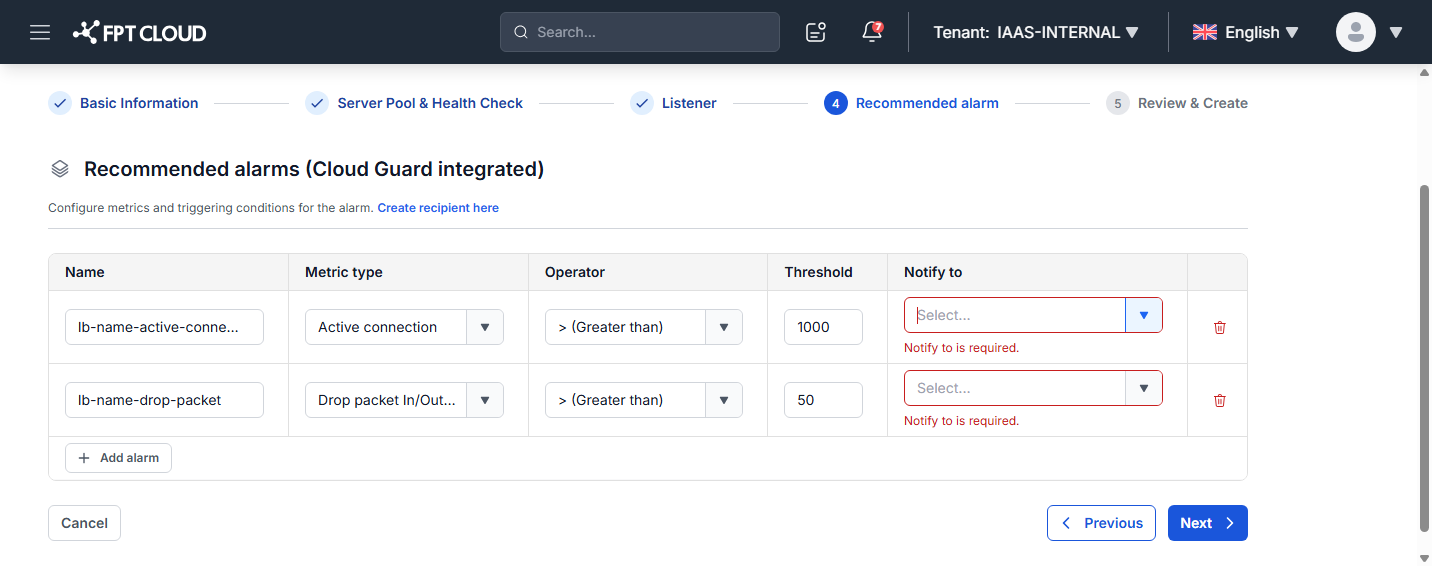The height and width of the screenshot is (566, 1432).
Task: Open operator dropdown in active connection row
Action: coord(644,327)
